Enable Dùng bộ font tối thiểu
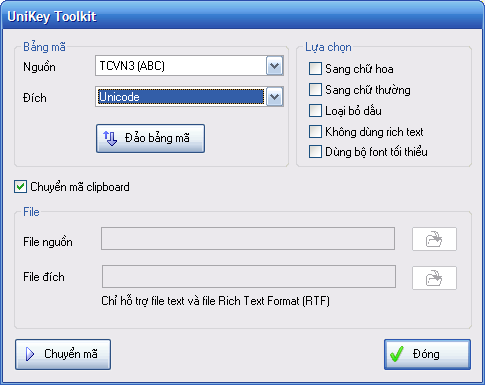This screenshot has width=485, height=385. tap(315, 152)
